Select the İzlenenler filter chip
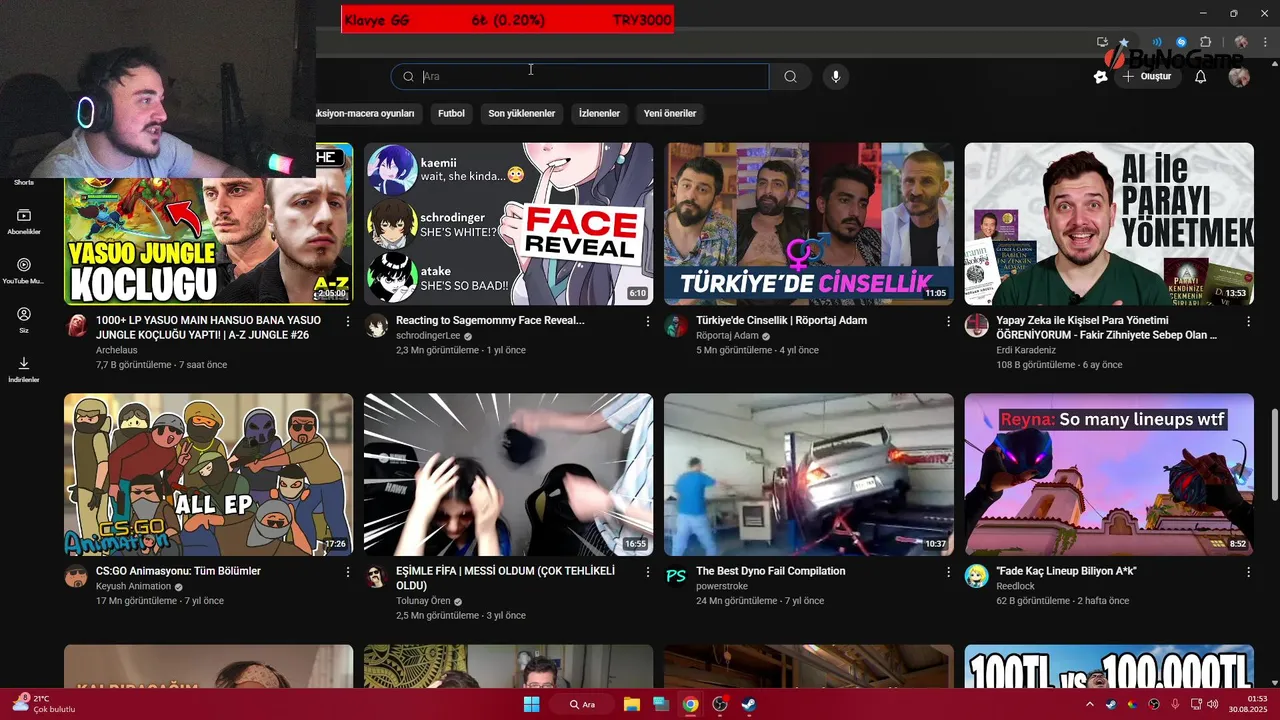 [x=599, y=114]
